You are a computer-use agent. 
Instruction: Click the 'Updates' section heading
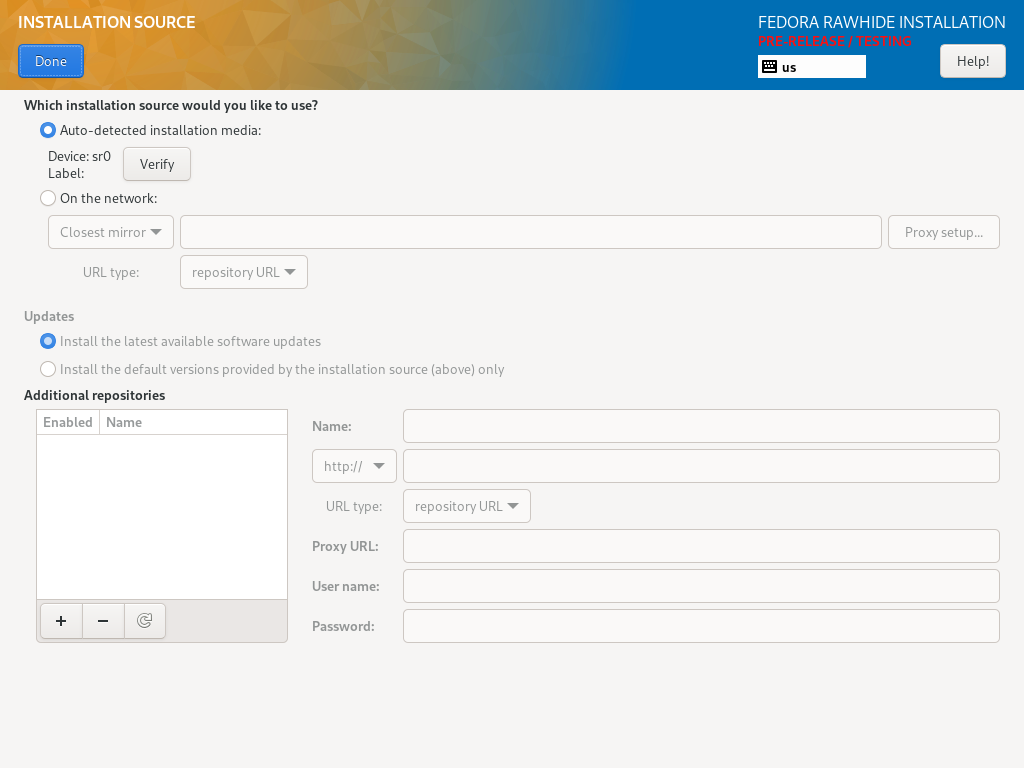point(49,316)
